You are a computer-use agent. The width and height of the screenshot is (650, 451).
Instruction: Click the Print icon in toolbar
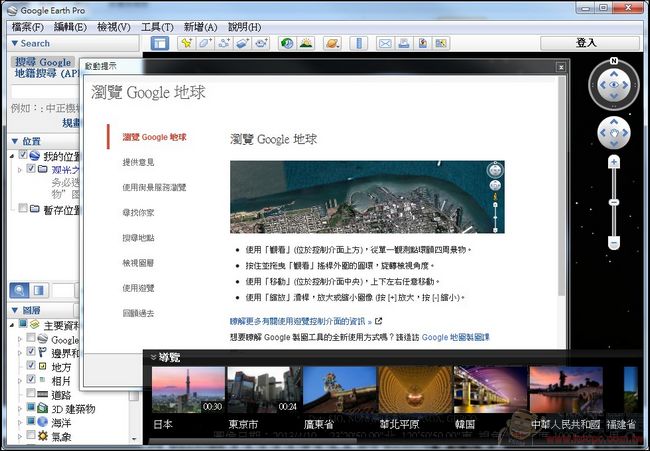(x=404, y=43)
